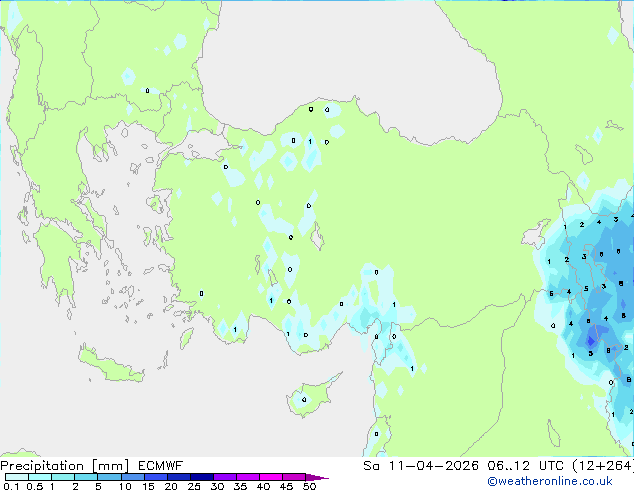The height and width of the screenshot is (490, 634).
Task: Click the "10" legend scale label
Action: coord(125,486)
